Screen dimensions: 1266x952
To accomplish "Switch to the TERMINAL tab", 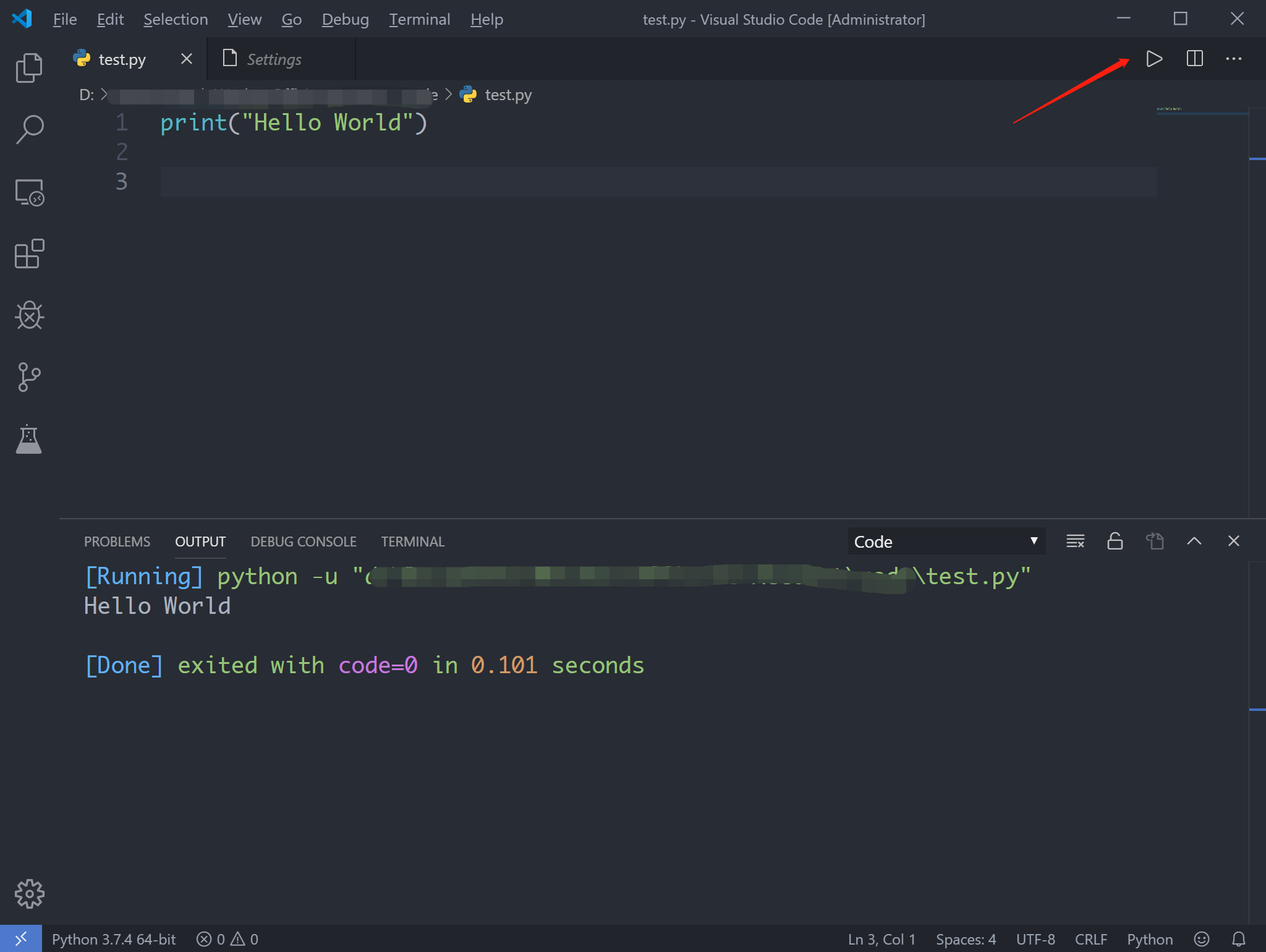I will (x=413, y=542).
